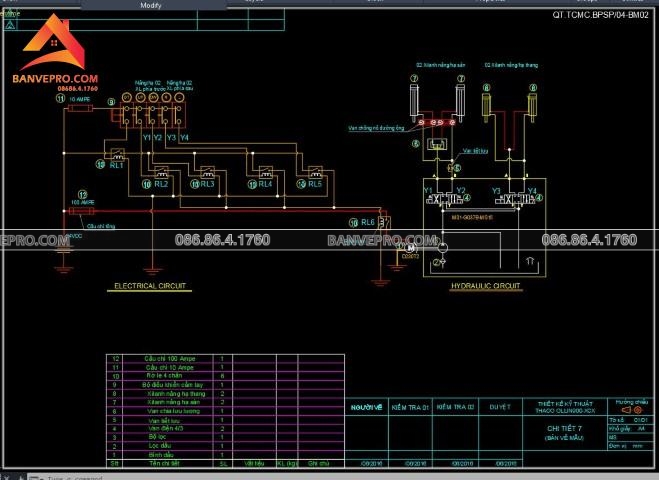The height and width of the screenshot is (480, 659).
Task: Select 'Xilanh nâng hạ sàn' table row
Action: 225,402
